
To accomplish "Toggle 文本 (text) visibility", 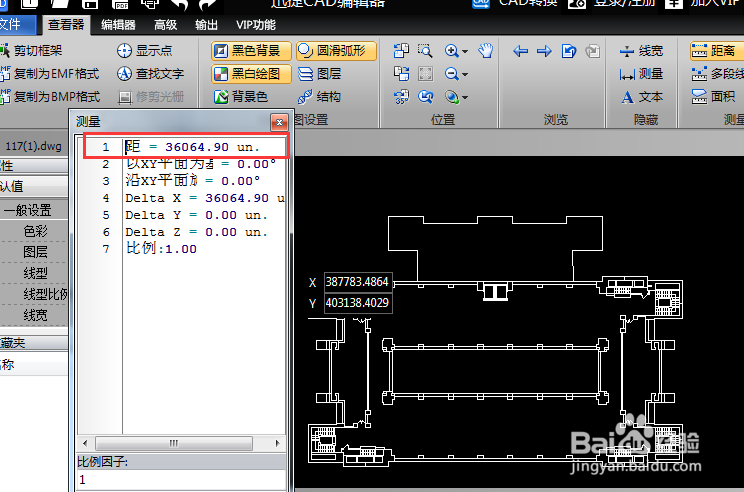I will click(x=641, y=97).
